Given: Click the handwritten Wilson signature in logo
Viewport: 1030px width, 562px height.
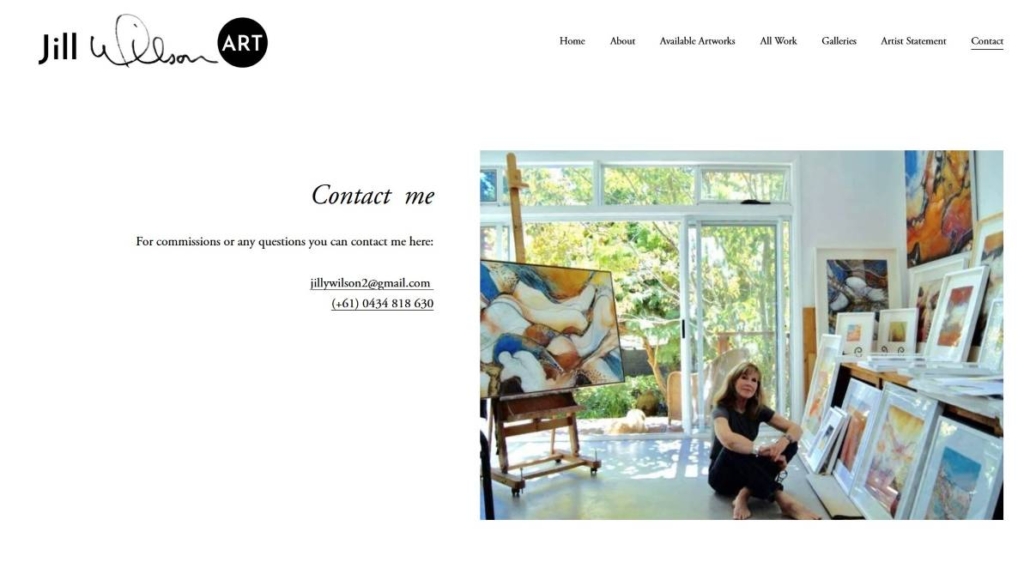Looking at the screenshot, I should coord(152,43).
